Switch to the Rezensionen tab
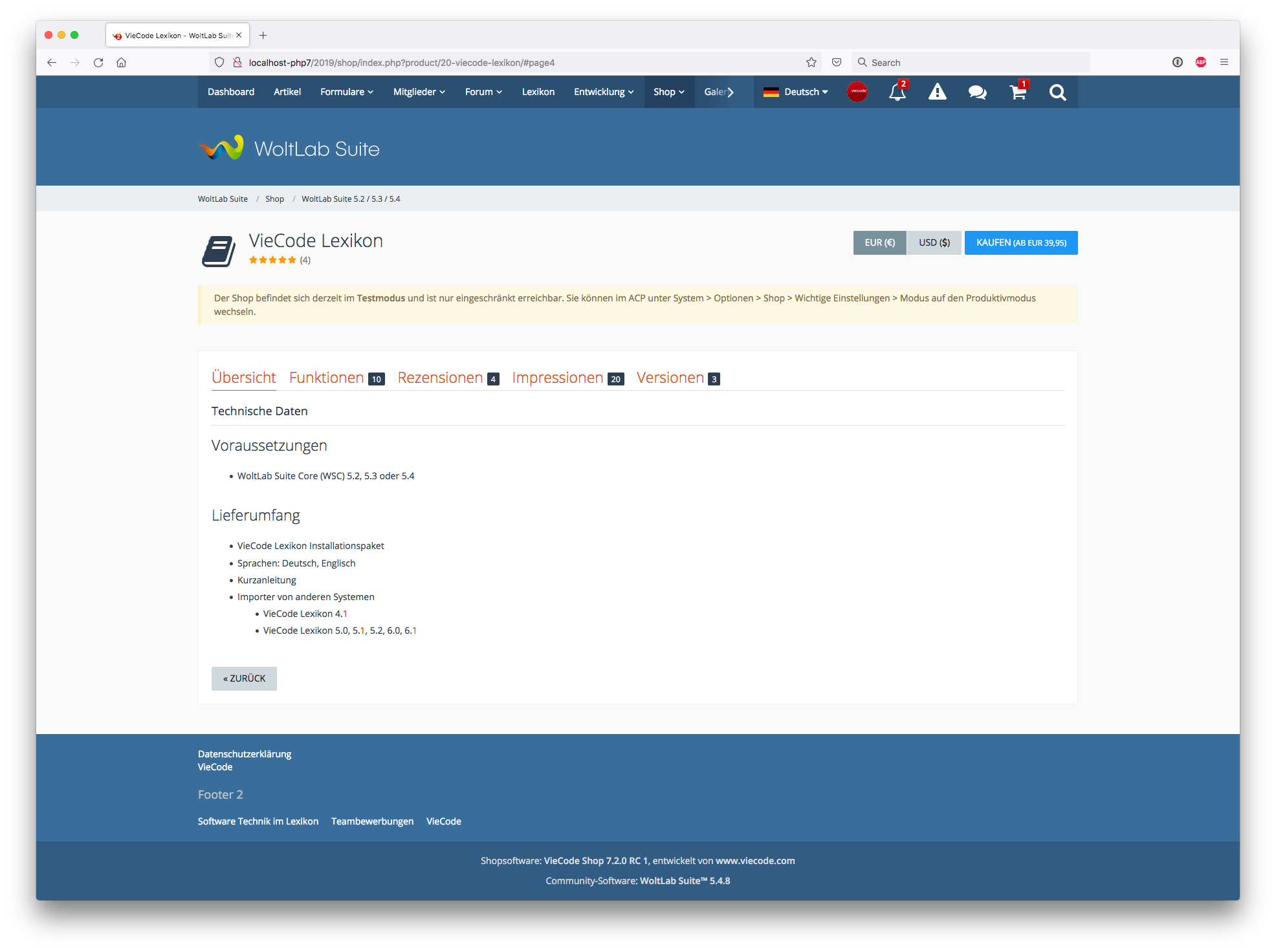 click(x=441, y=378)
